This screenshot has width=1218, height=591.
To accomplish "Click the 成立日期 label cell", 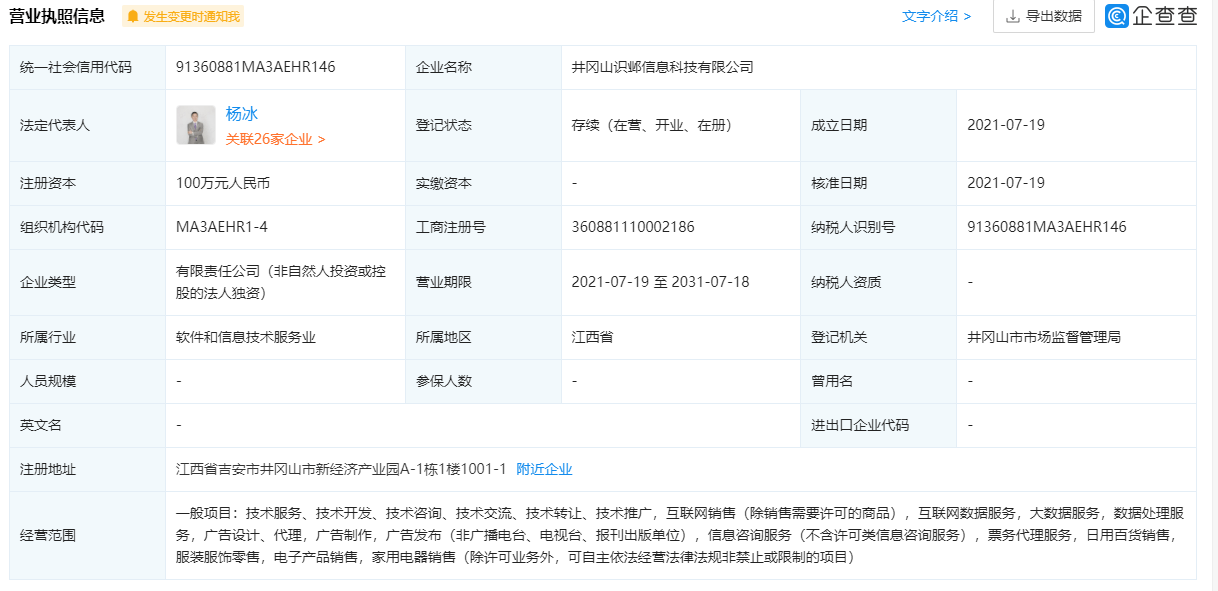I will point(878,125).
